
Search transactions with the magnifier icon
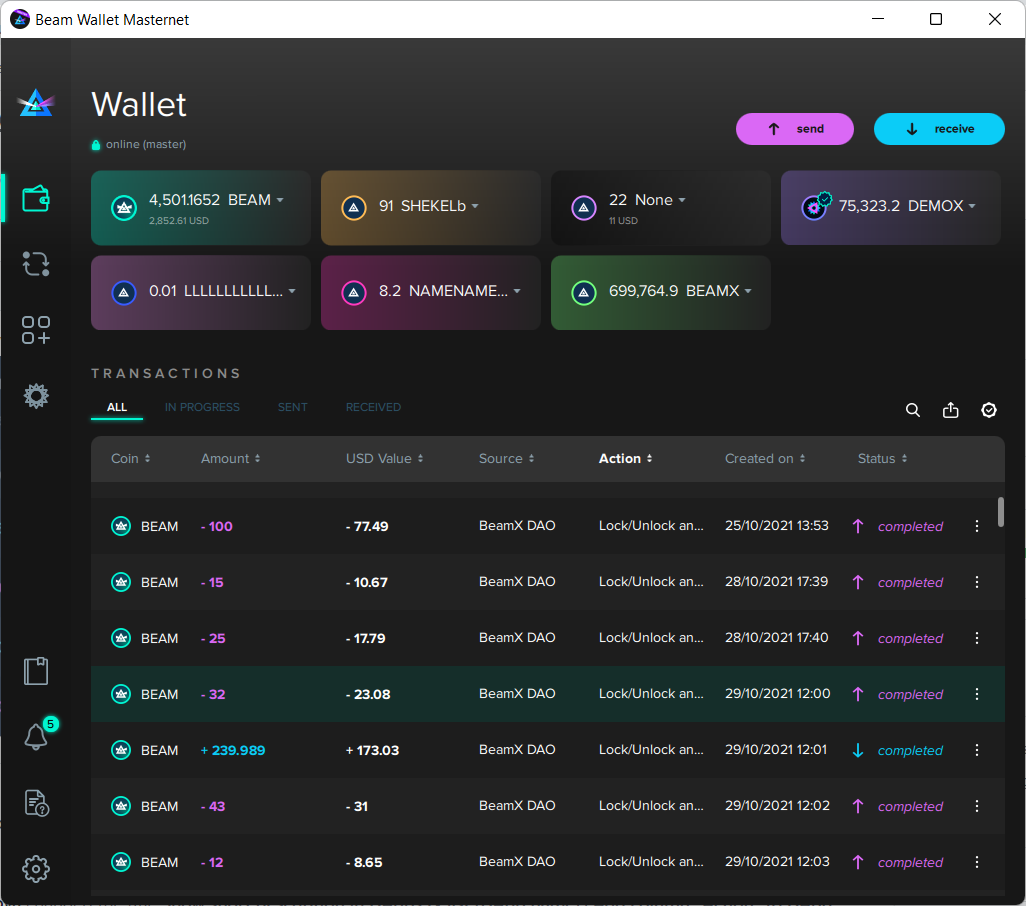click(x=912, y=410)
